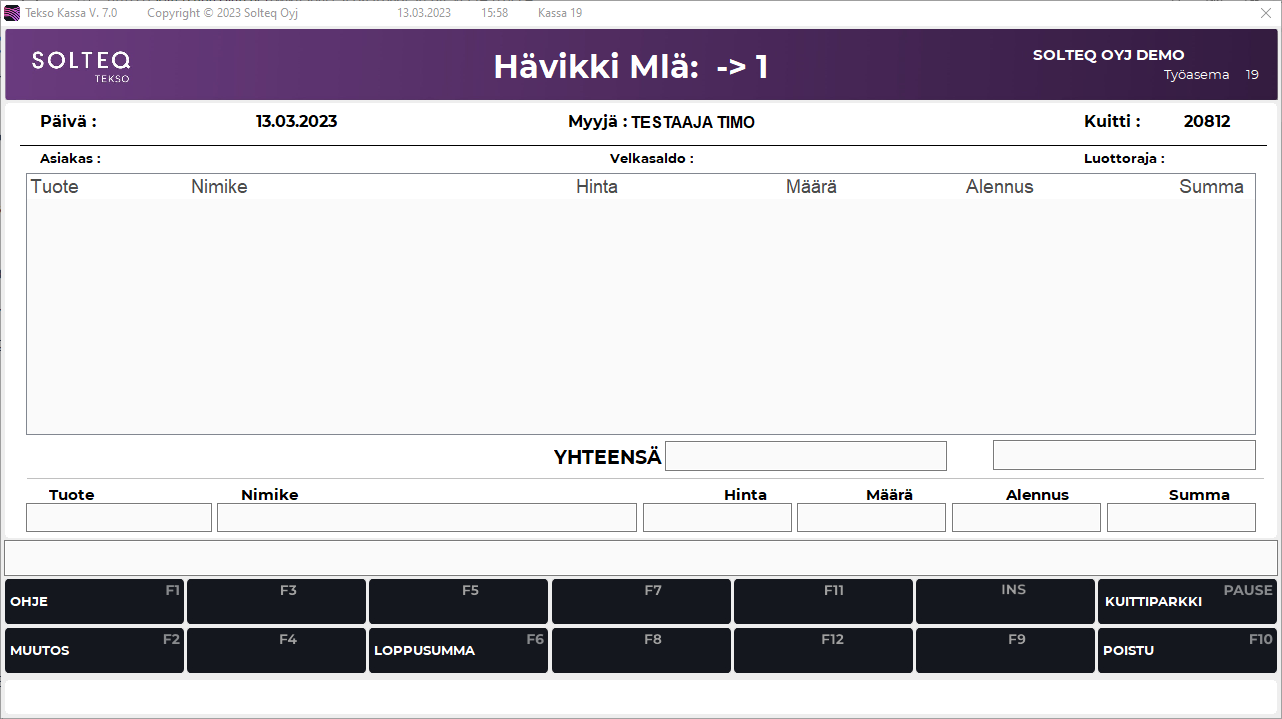Click the Alennus input field

[1026, 517]
